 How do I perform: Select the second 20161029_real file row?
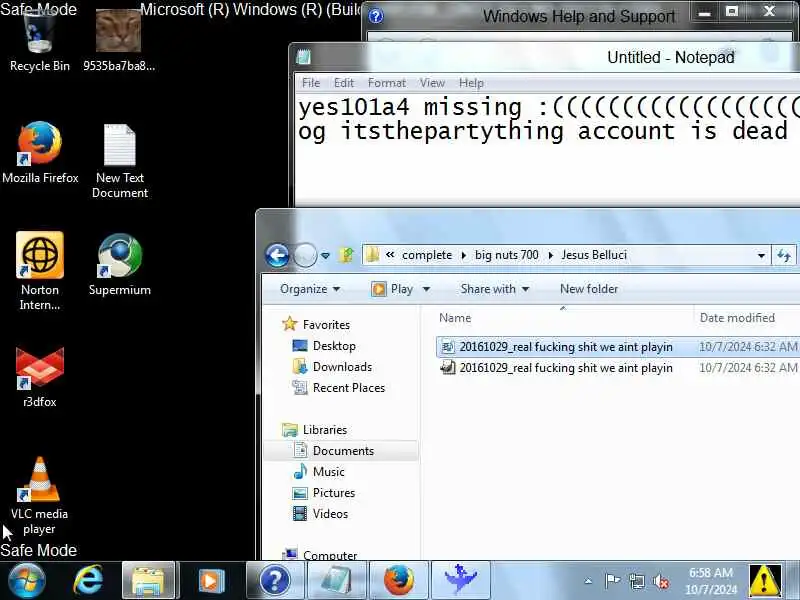[618, 368]
